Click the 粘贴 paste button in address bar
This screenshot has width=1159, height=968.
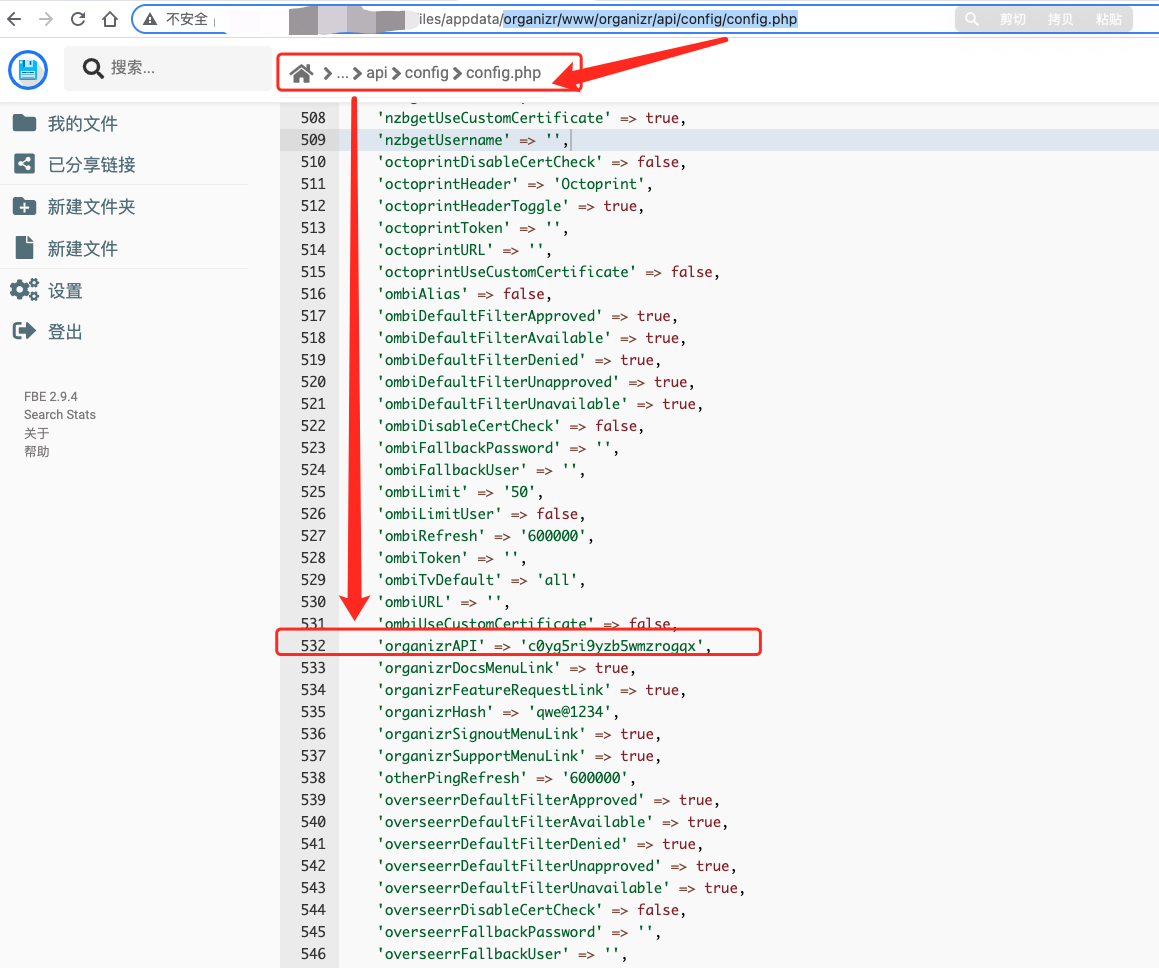[1109, 20]
